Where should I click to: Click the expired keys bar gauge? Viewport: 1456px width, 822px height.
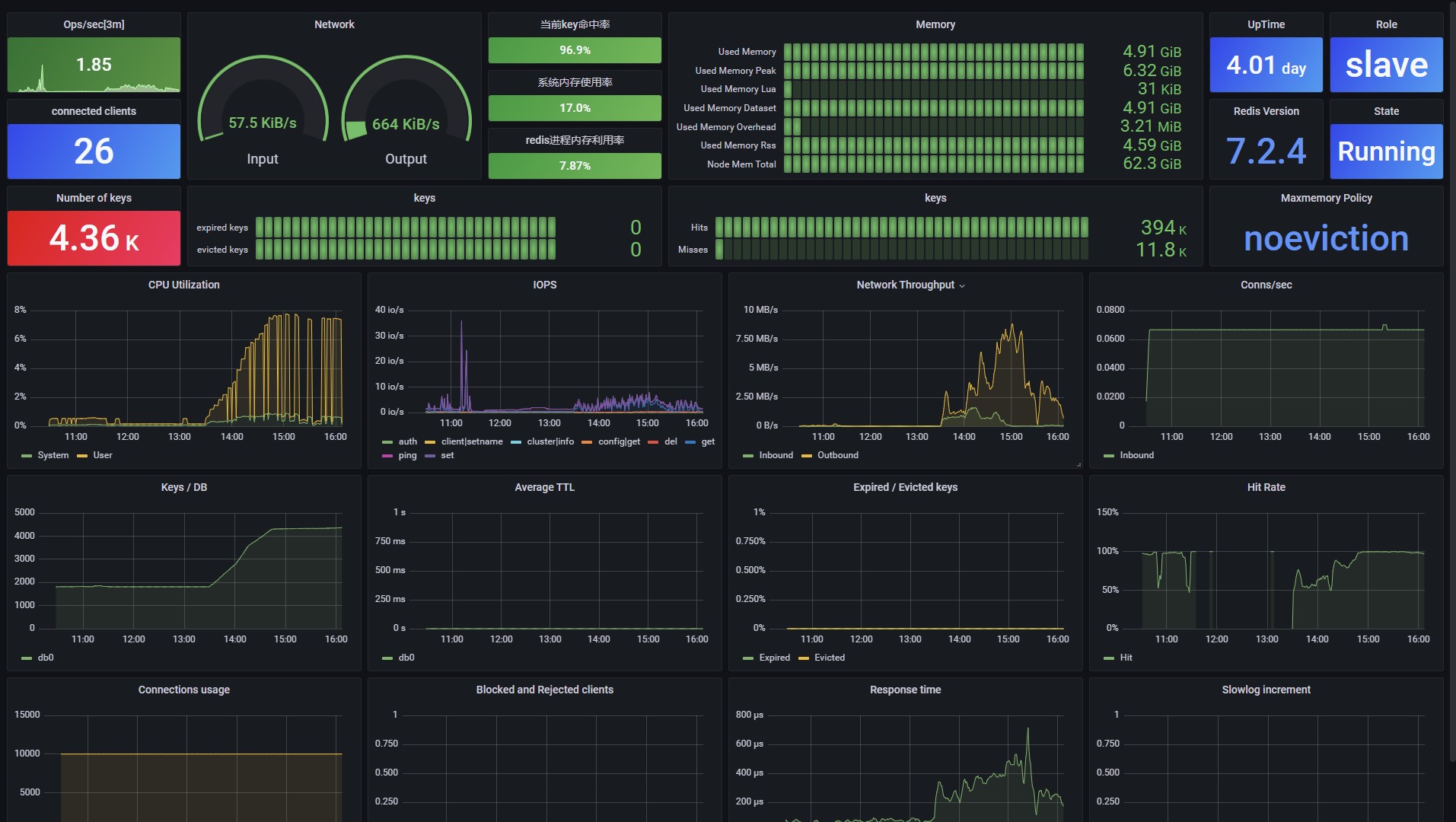coord(406,228)
